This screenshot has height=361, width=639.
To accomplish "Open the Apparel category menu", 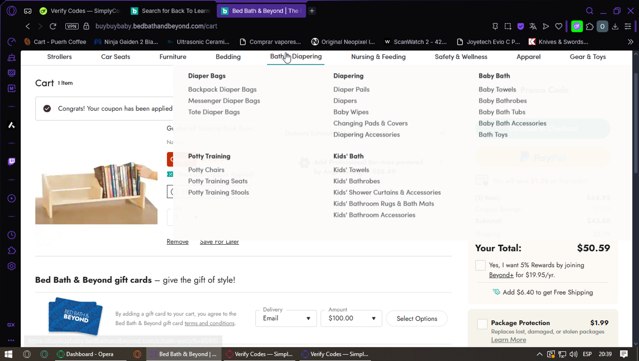I will [529, 57].
